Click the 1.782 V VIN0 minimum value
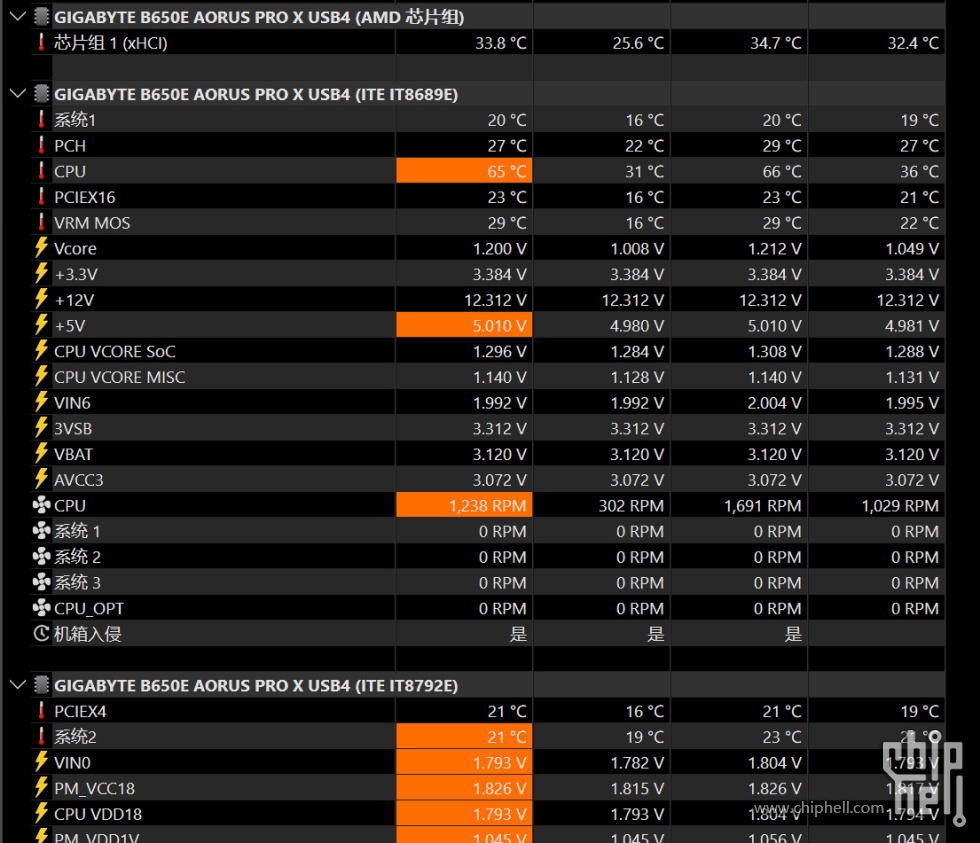 pos(637,762)
